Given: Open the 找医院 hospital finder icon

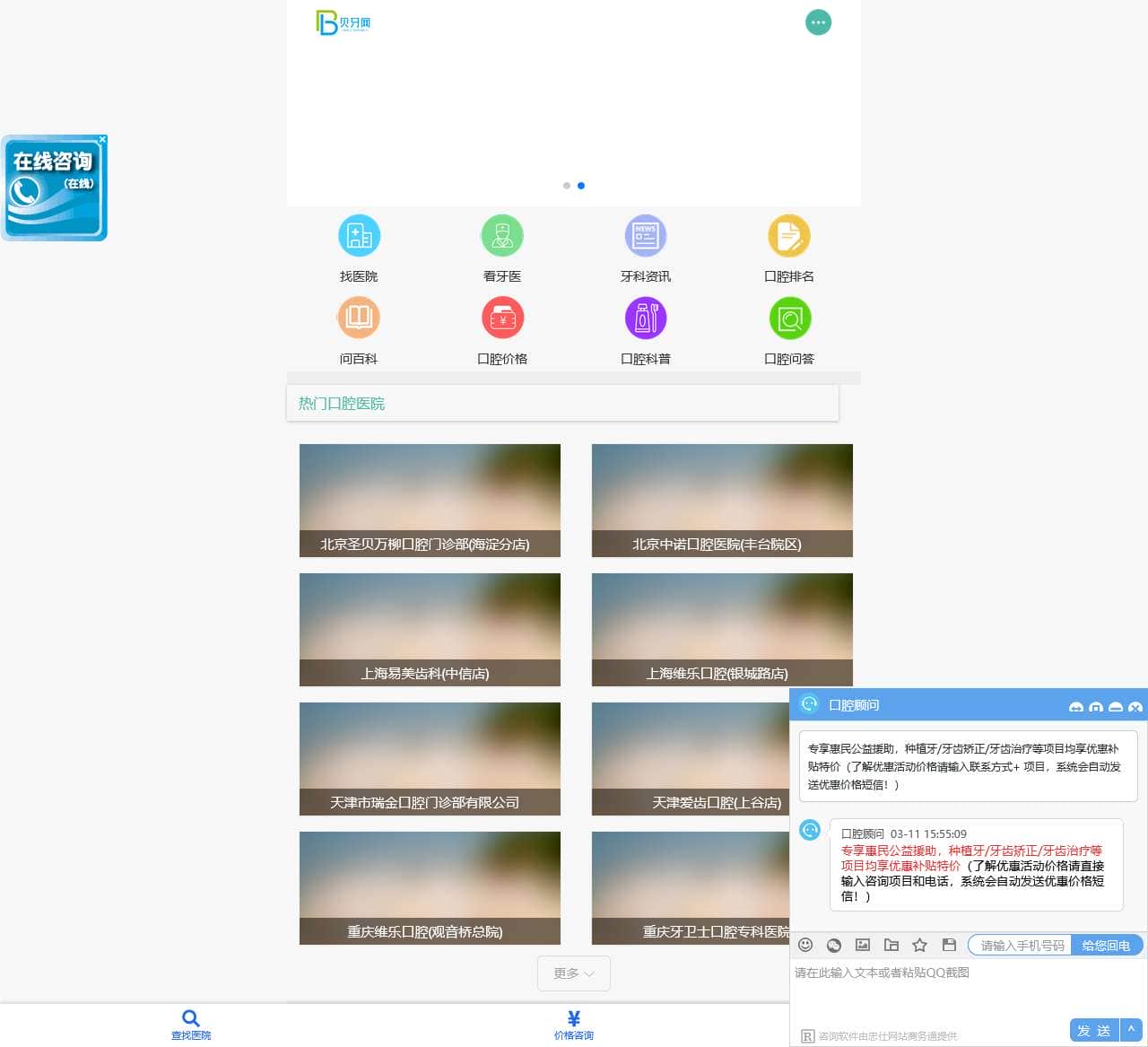Looking at the screenshot, I should point(359,236).
